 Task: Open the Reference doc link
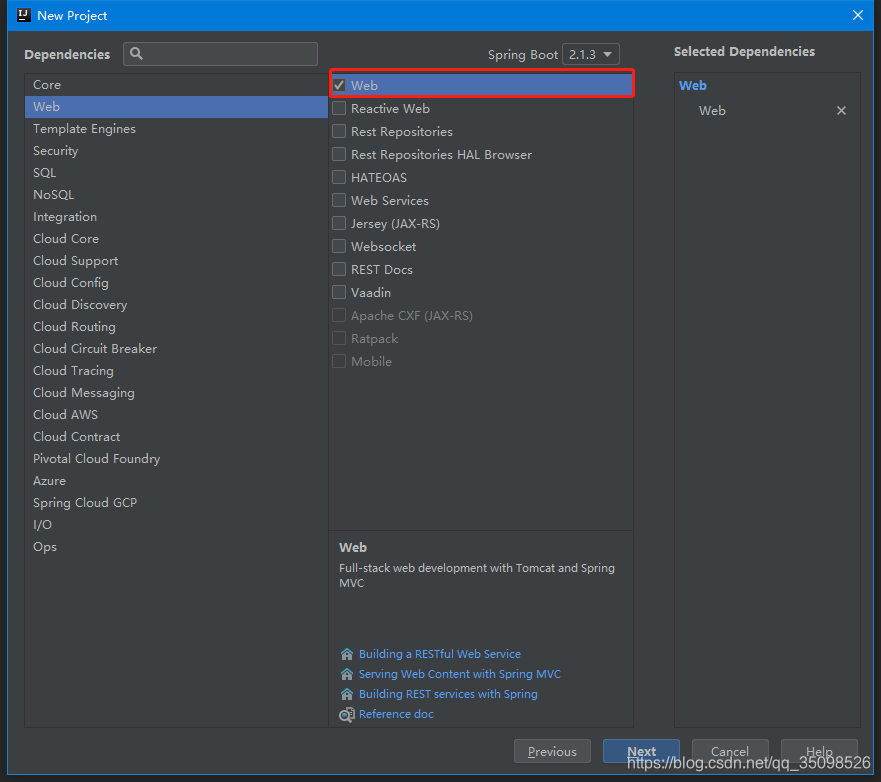(x=396, y=714)
